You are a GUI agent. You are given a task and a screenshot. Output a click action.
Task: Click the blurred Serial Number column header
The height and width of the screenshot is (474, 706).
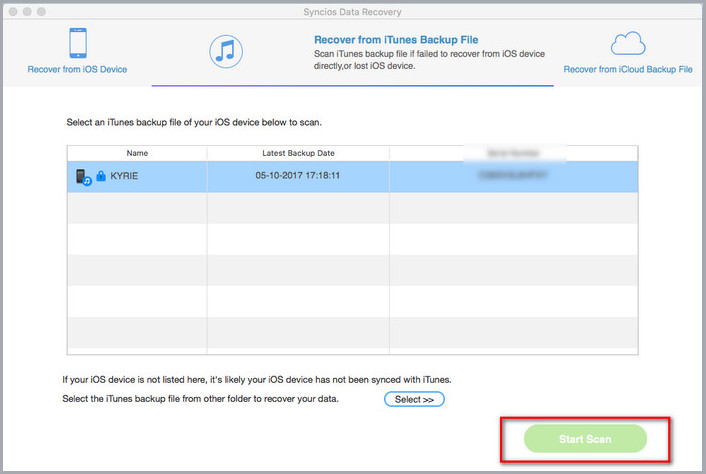click(514, 153)
